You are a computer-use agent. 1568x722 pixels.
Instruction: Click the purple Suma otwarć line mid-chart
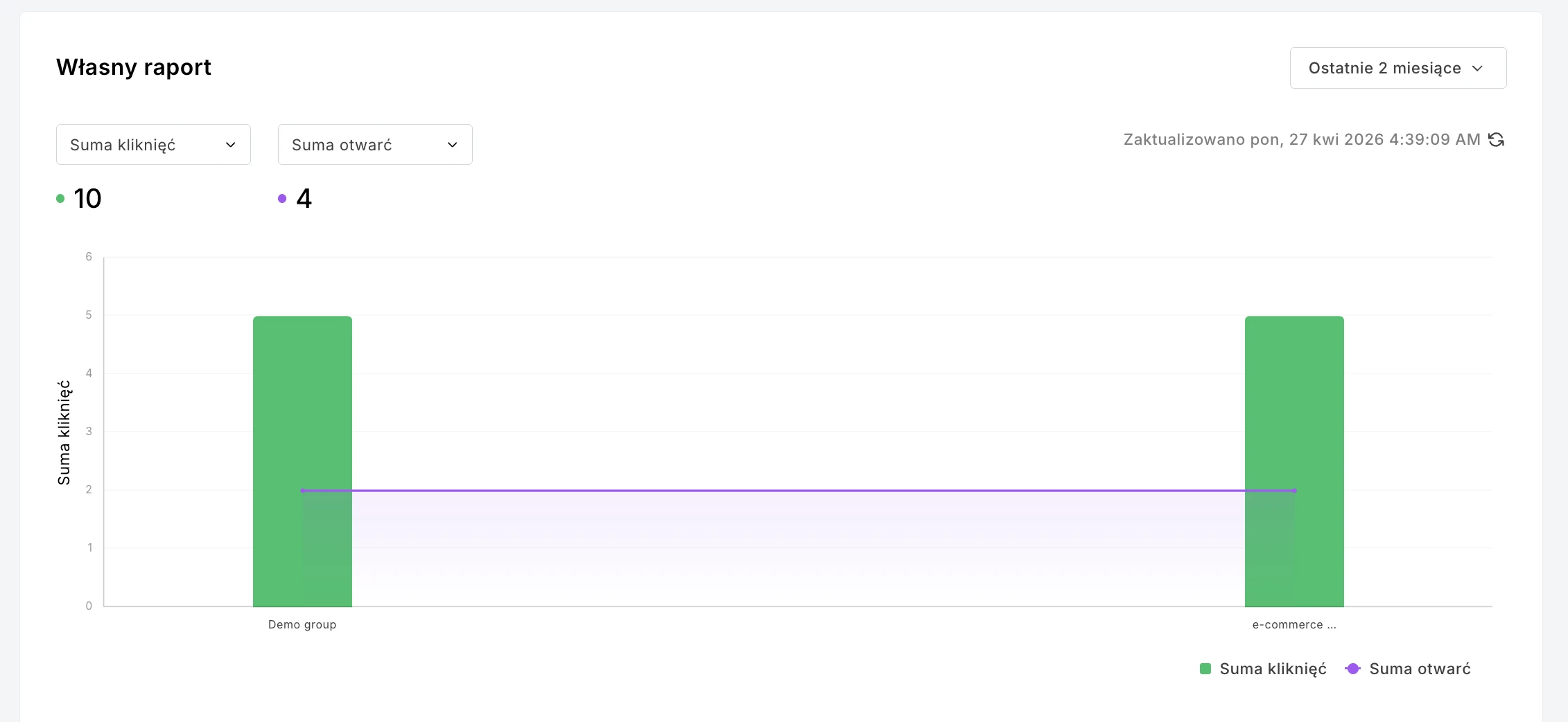point(797,491)
